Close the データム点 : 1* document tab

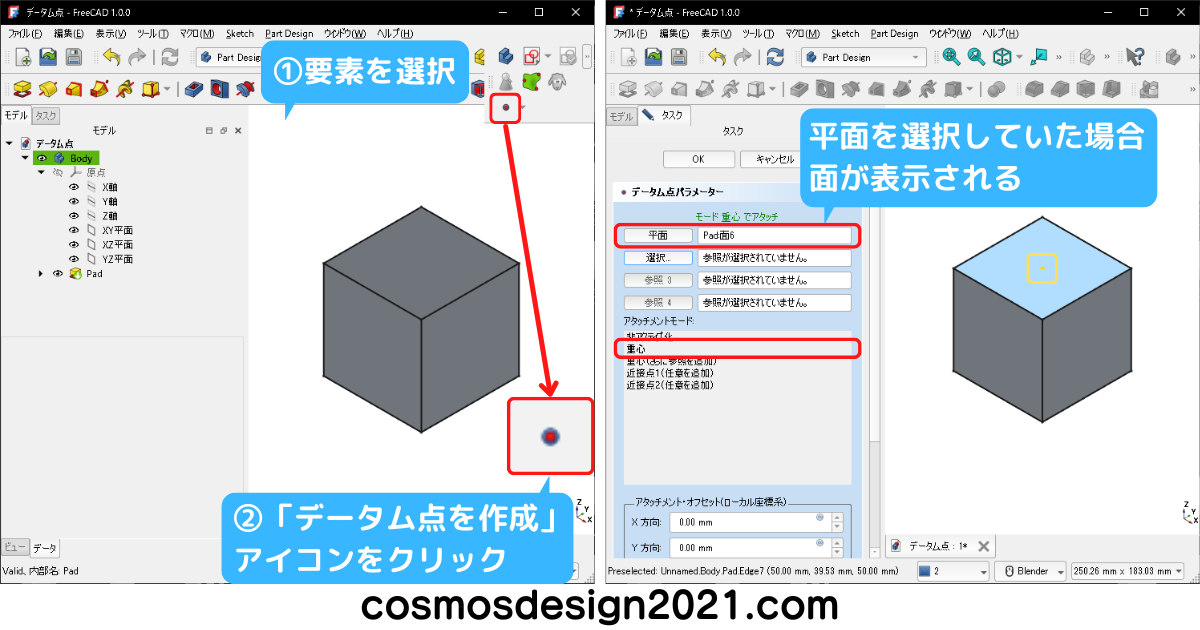[x=983, y=546]
